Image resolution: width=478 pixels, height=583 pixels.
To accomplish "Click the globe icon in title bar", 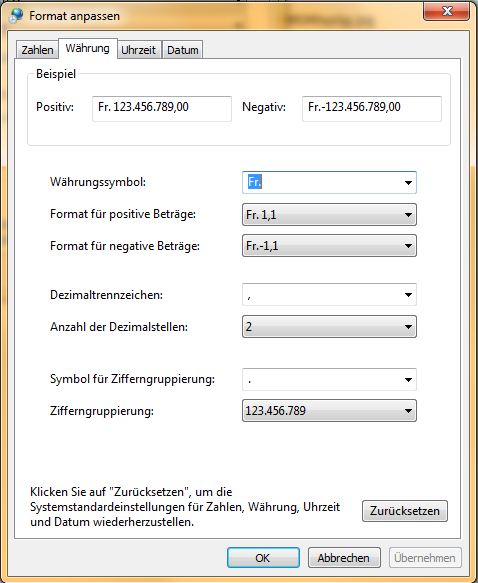I will pyautogui.click(x=16, y=16).
